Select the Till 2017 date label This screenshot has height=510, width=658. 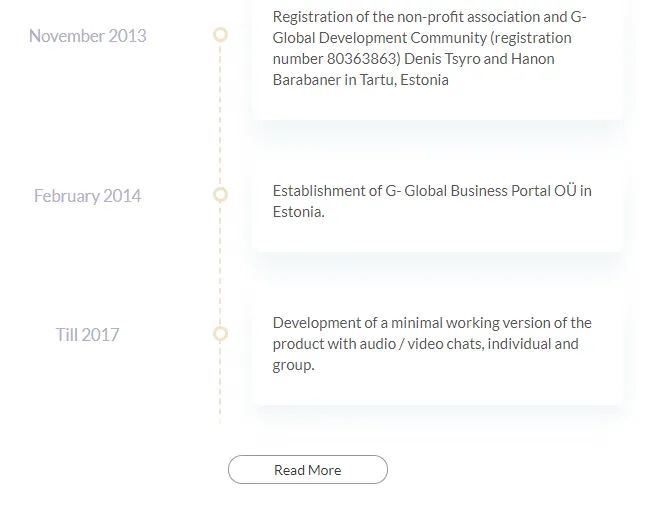click(x=88, y=335)
